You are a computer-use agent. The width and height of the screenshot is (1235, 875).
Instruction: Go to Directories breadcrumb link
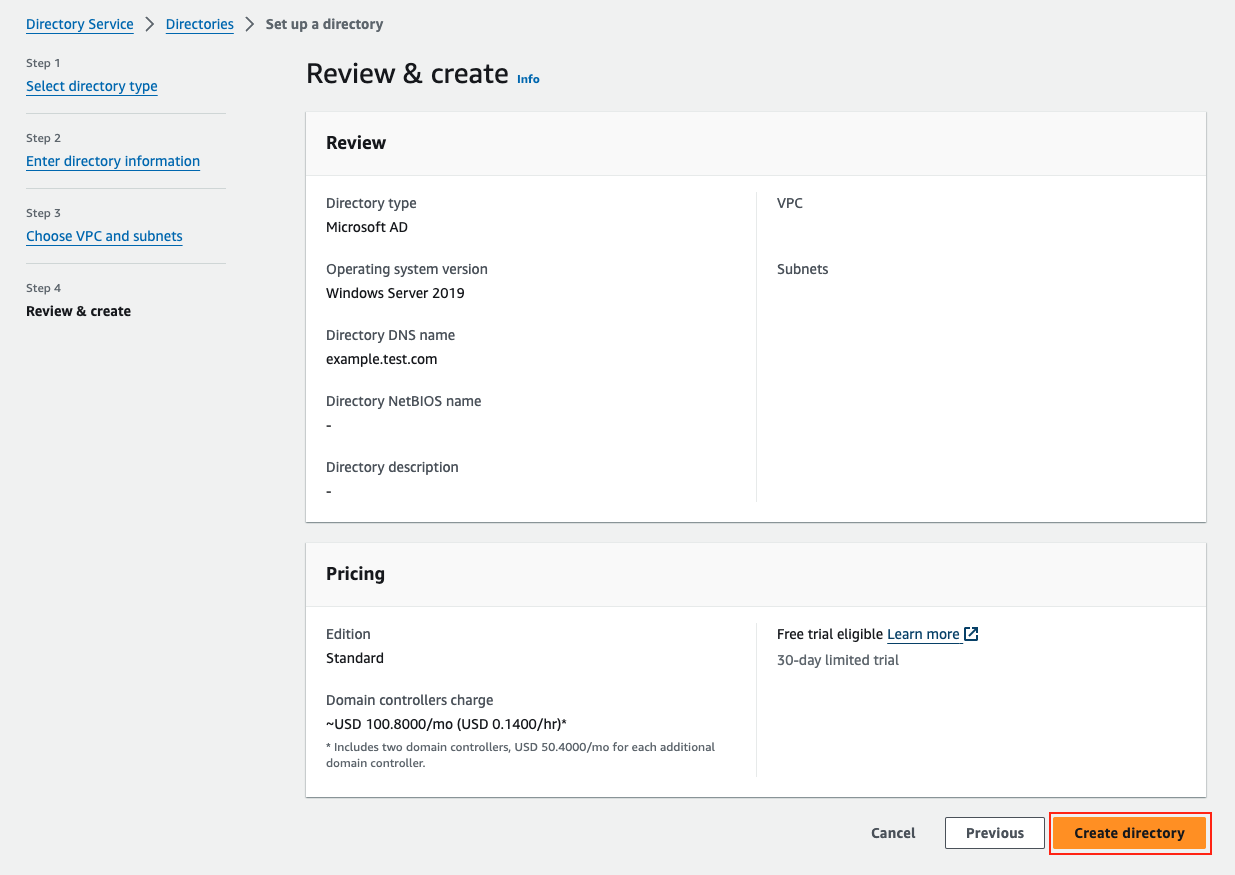click(200, 24)
